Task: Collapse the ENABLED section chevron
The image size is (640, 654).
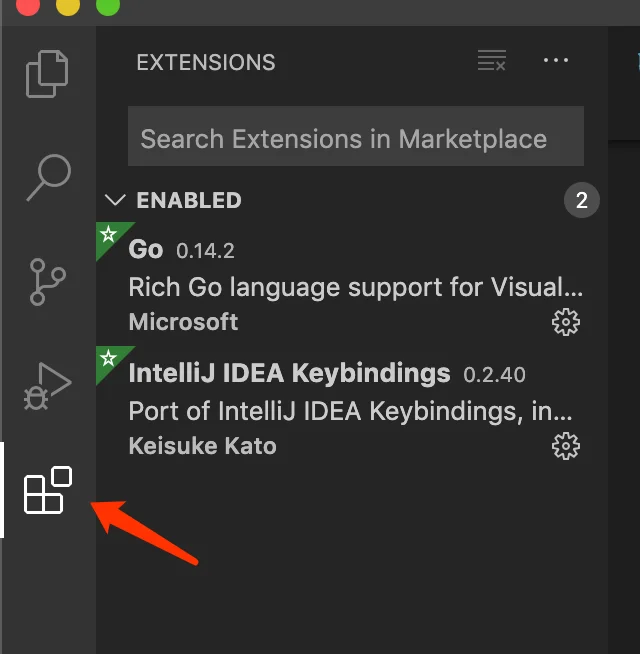Action: [x=115, y=200]
